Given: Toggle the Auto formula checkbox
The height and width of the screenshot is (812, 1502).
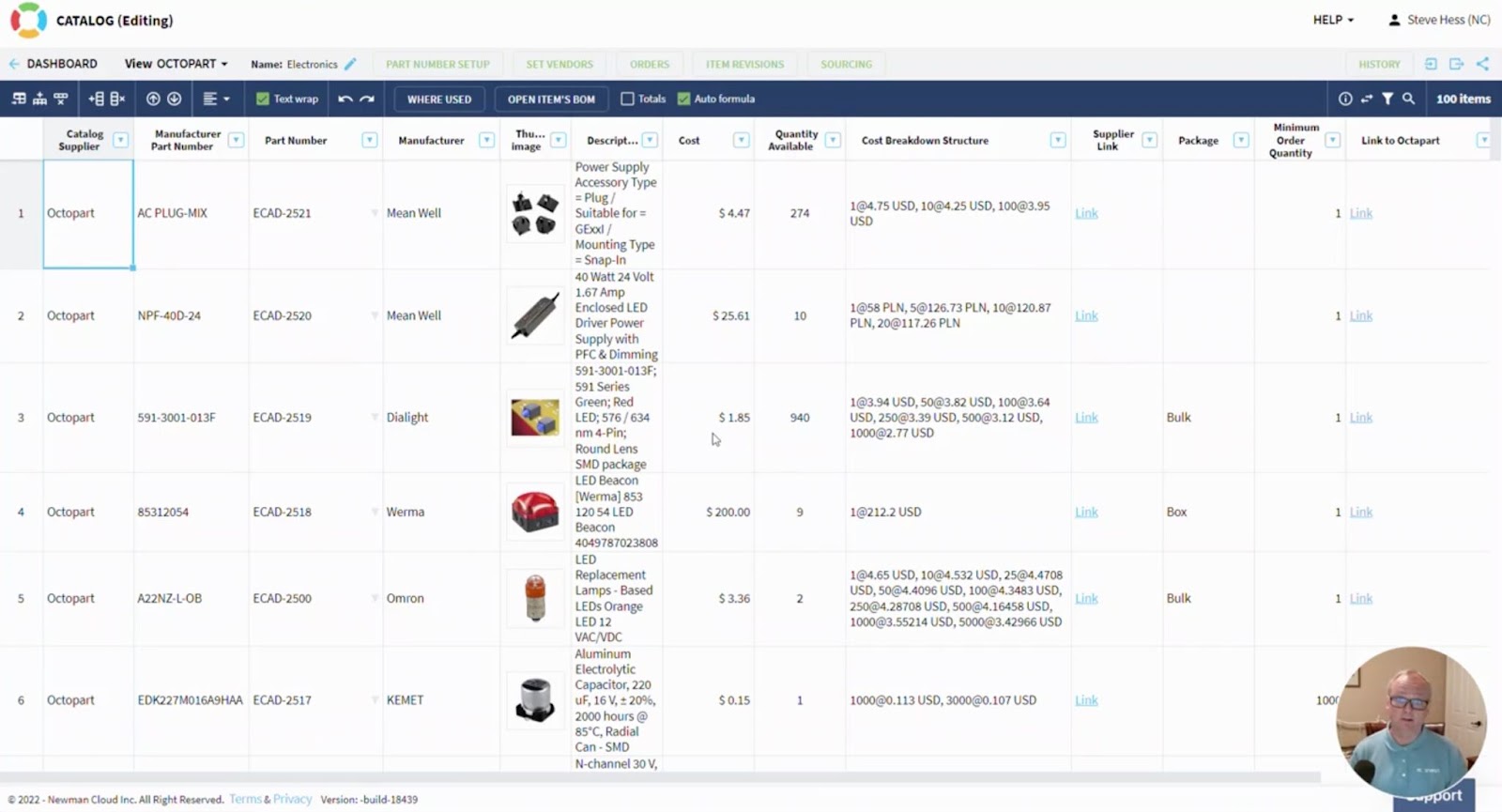Looking at the screenshot, I should (683, 99).
